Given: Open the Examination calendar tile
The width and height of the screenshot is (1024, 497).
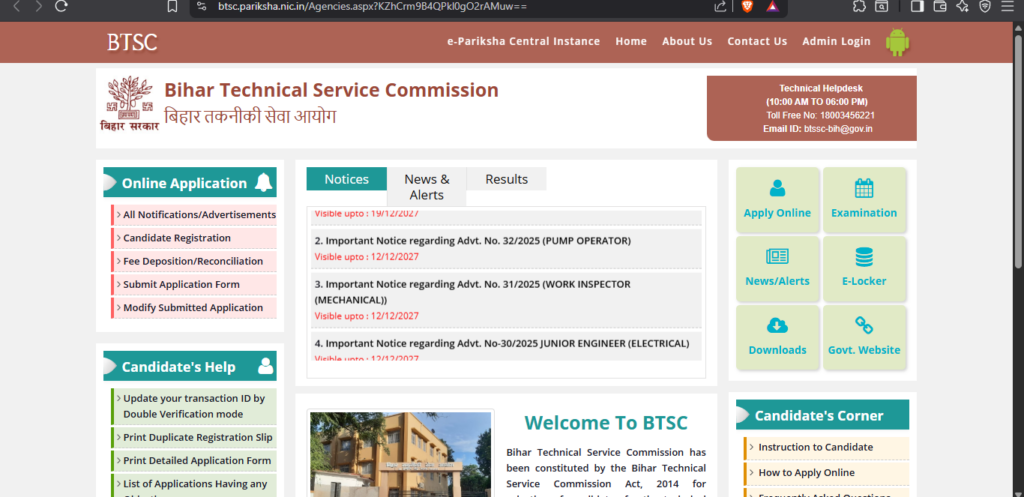Looking at the screenshot, I should (864, 200).
